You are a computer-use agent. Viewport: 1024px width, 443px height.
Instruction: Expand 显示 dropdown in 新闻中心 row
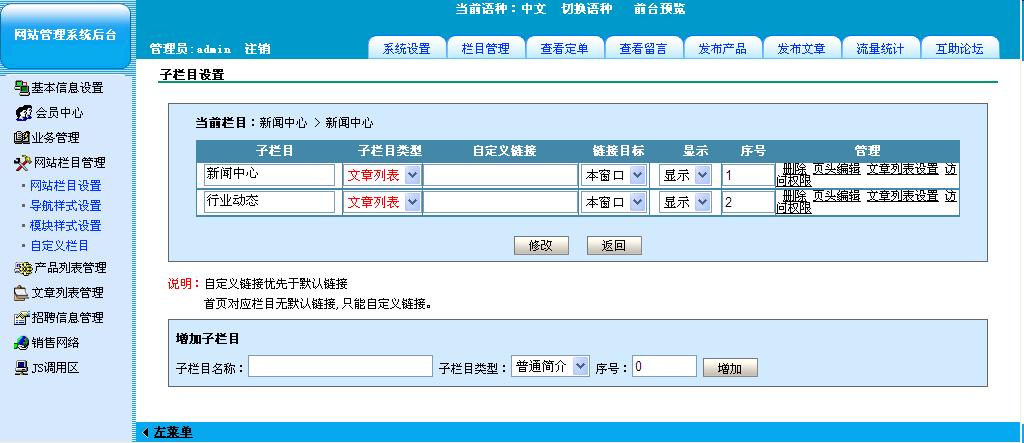702,175
